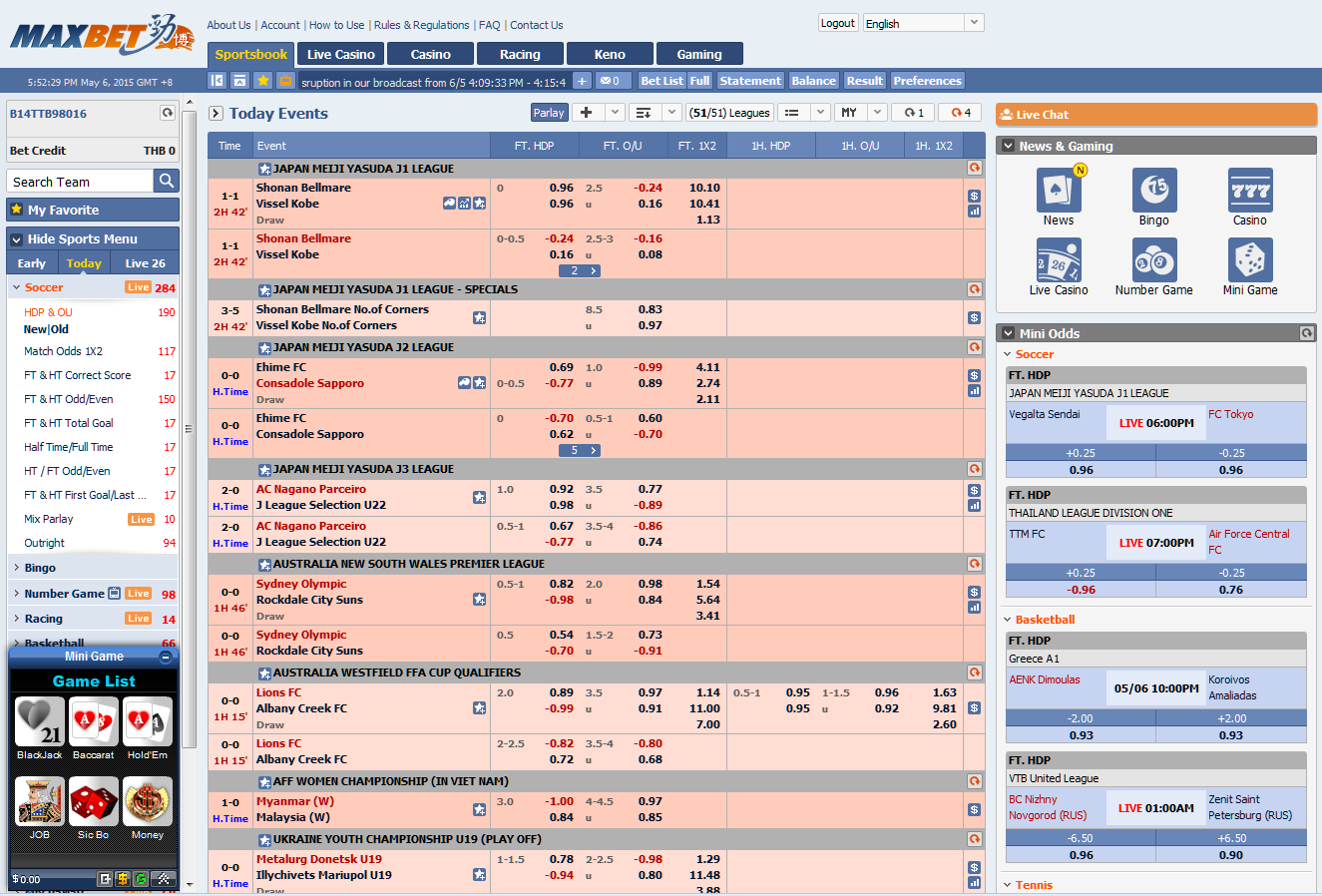Image resolution: width=1322 pixels, height=896 pixels.
Task: Launch the Sic Bo mini game
Action: tap(94, 807)
